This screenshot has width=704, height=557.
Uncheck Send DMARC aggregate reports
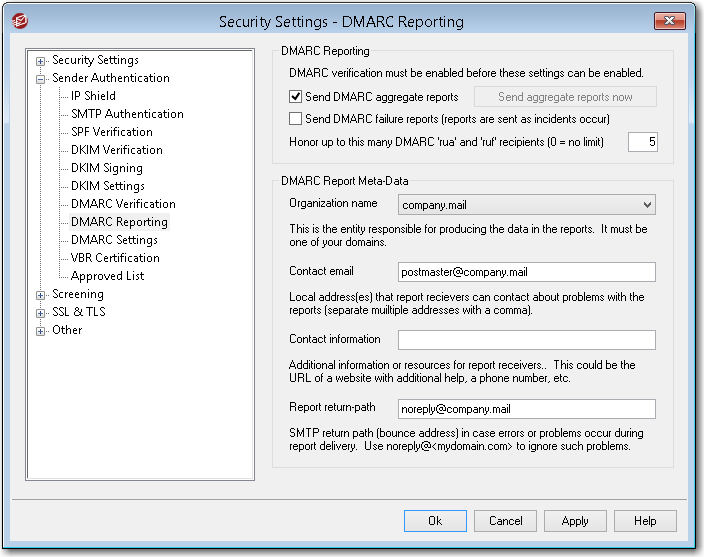tap(295, 96)
